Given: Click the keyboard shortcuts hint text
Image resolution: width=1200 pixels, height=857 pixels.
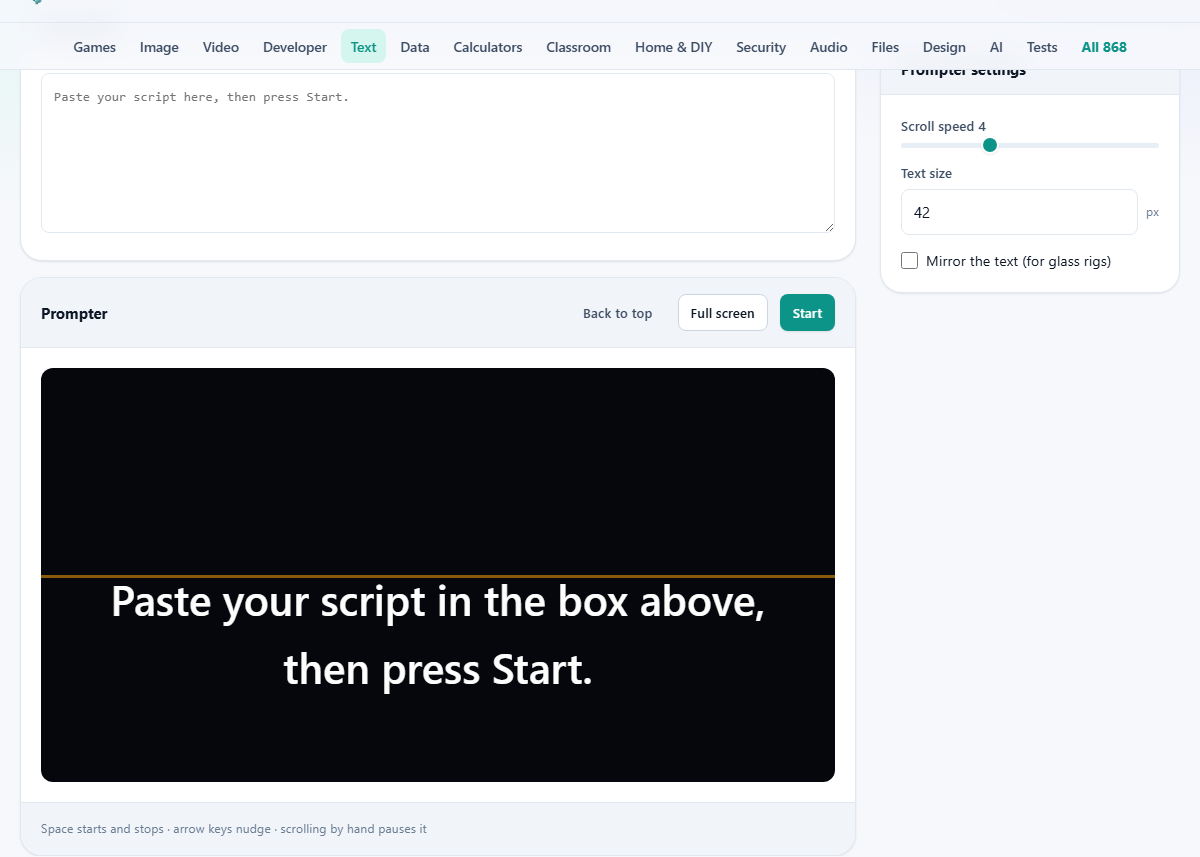Looking at the screenshot, I should coord(234,829).
